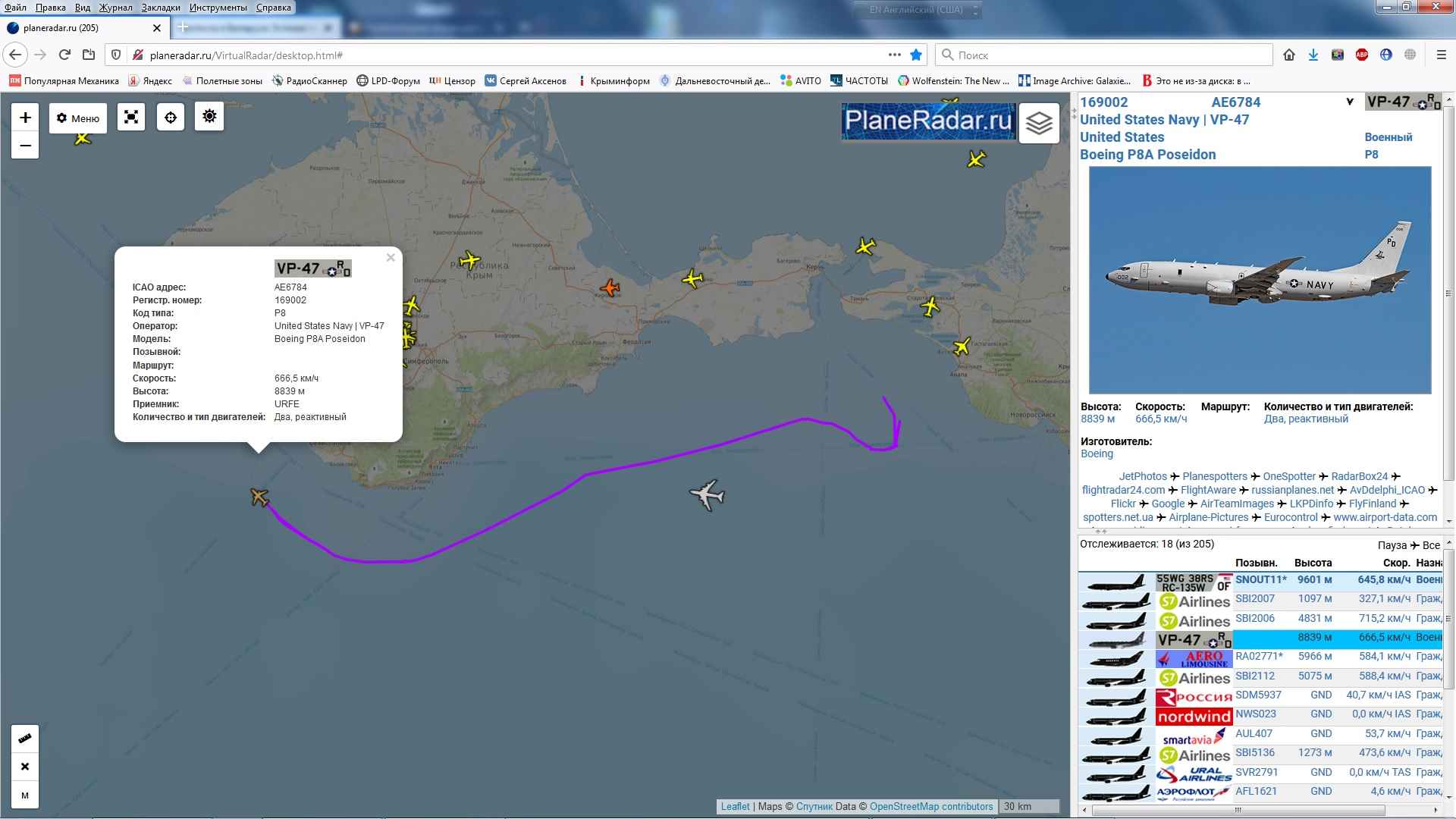Viewport: 1456px width, 819px height.
Task: Toggle fullscreen map view icon
Action: [x=131, y=118]
